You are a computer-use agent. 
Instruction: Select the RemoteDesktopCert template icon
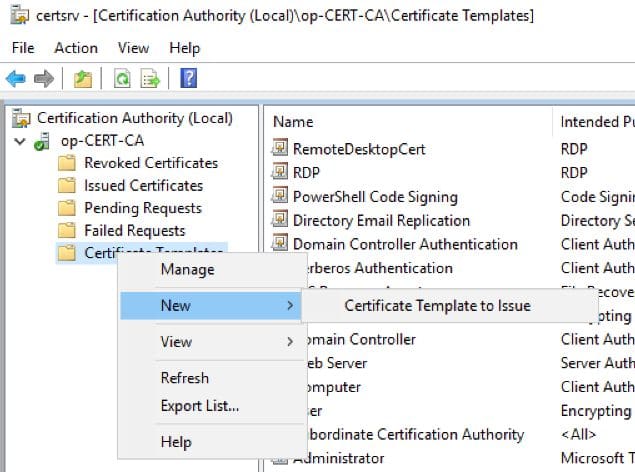click(x=280, y=148)
